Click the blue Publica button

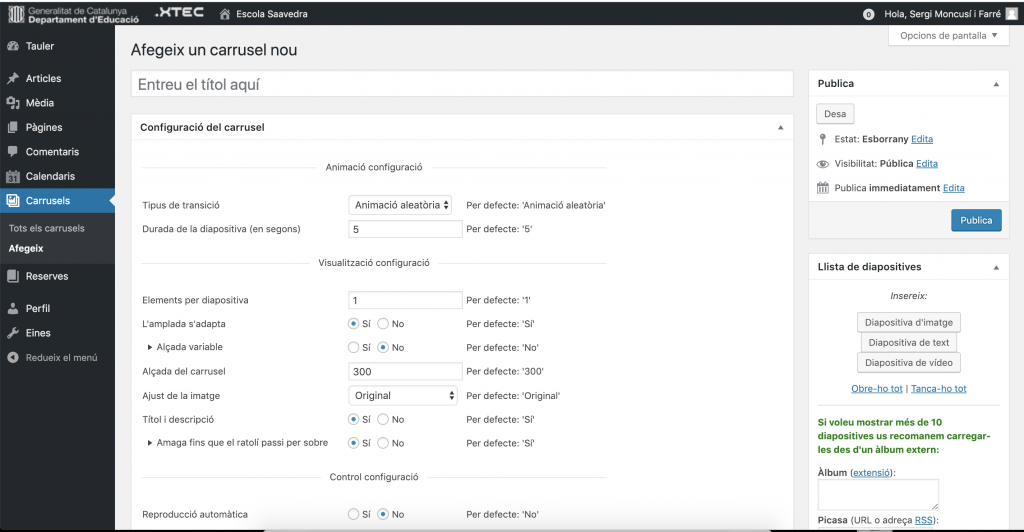[975, 220]
